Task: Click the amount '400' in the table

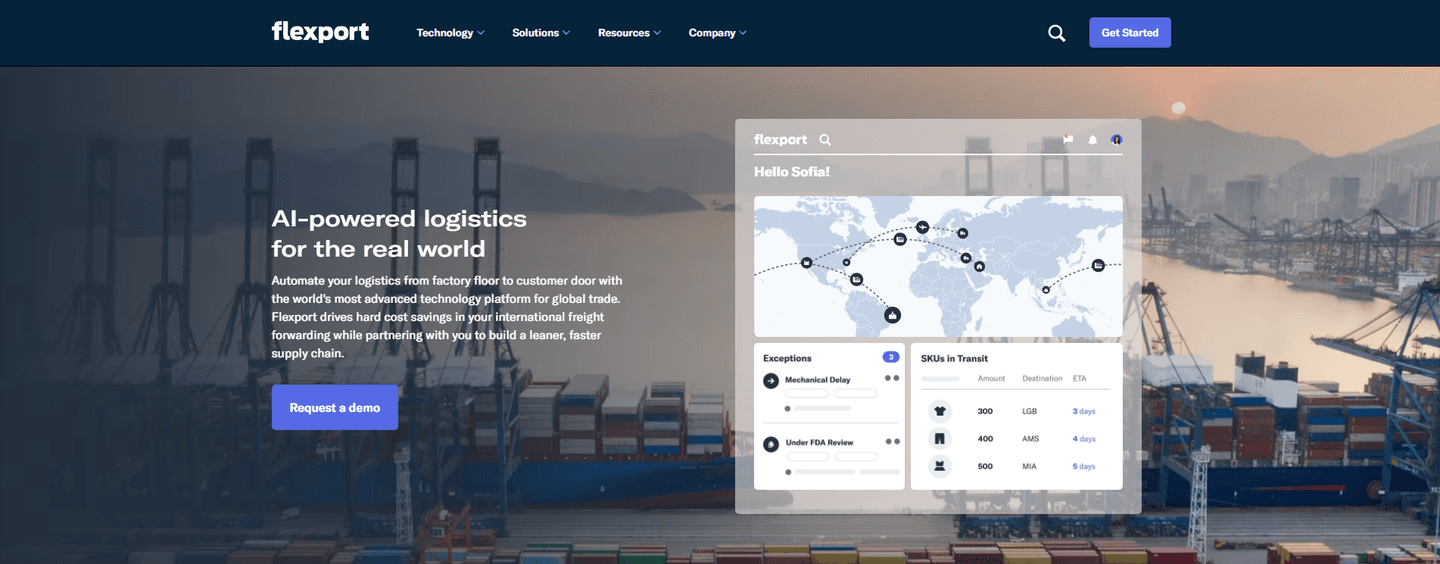Action: (x=985, y=439)
